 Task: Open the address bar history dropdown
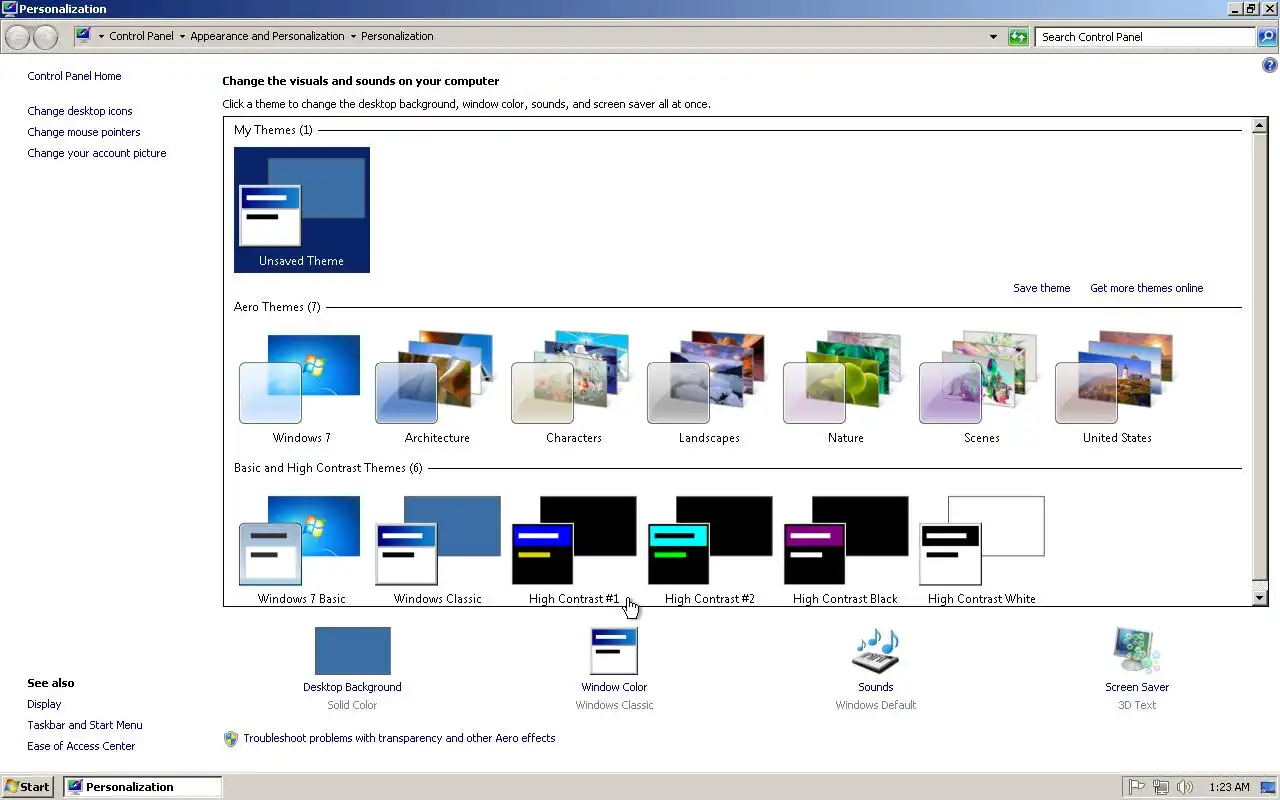pyautogui.click(x=993, y=37)
